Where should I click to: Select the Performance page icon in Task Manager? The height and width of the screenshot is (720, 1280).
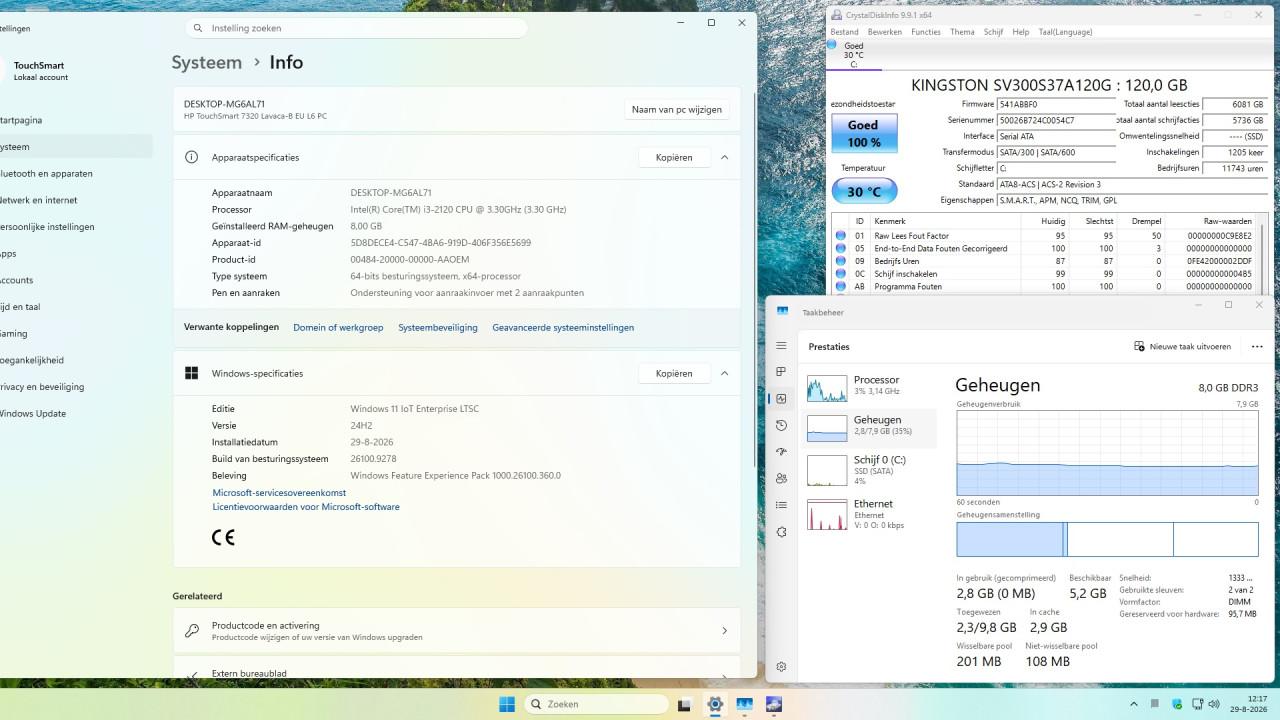[x=781, y=398]
